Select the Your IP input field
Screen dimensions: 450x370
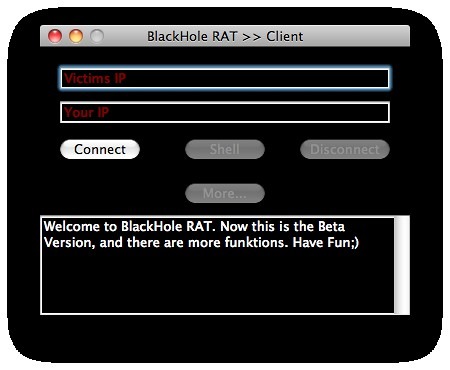225,112
